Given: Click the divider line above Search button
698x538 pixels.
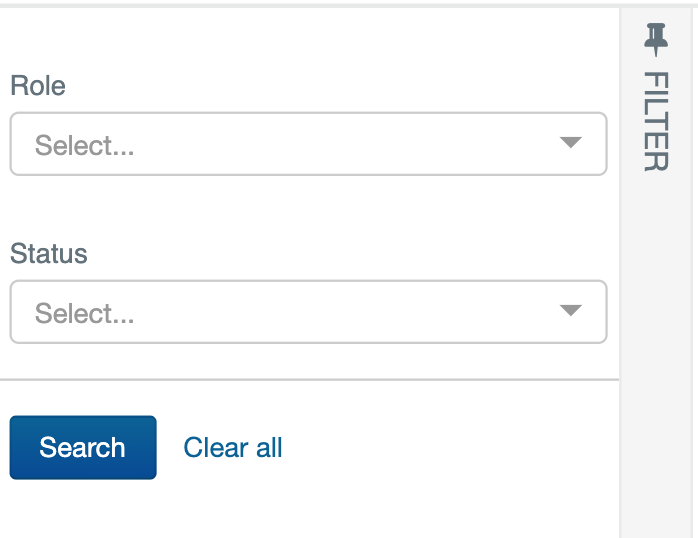Looking at the screenshot, I should 309,380.
